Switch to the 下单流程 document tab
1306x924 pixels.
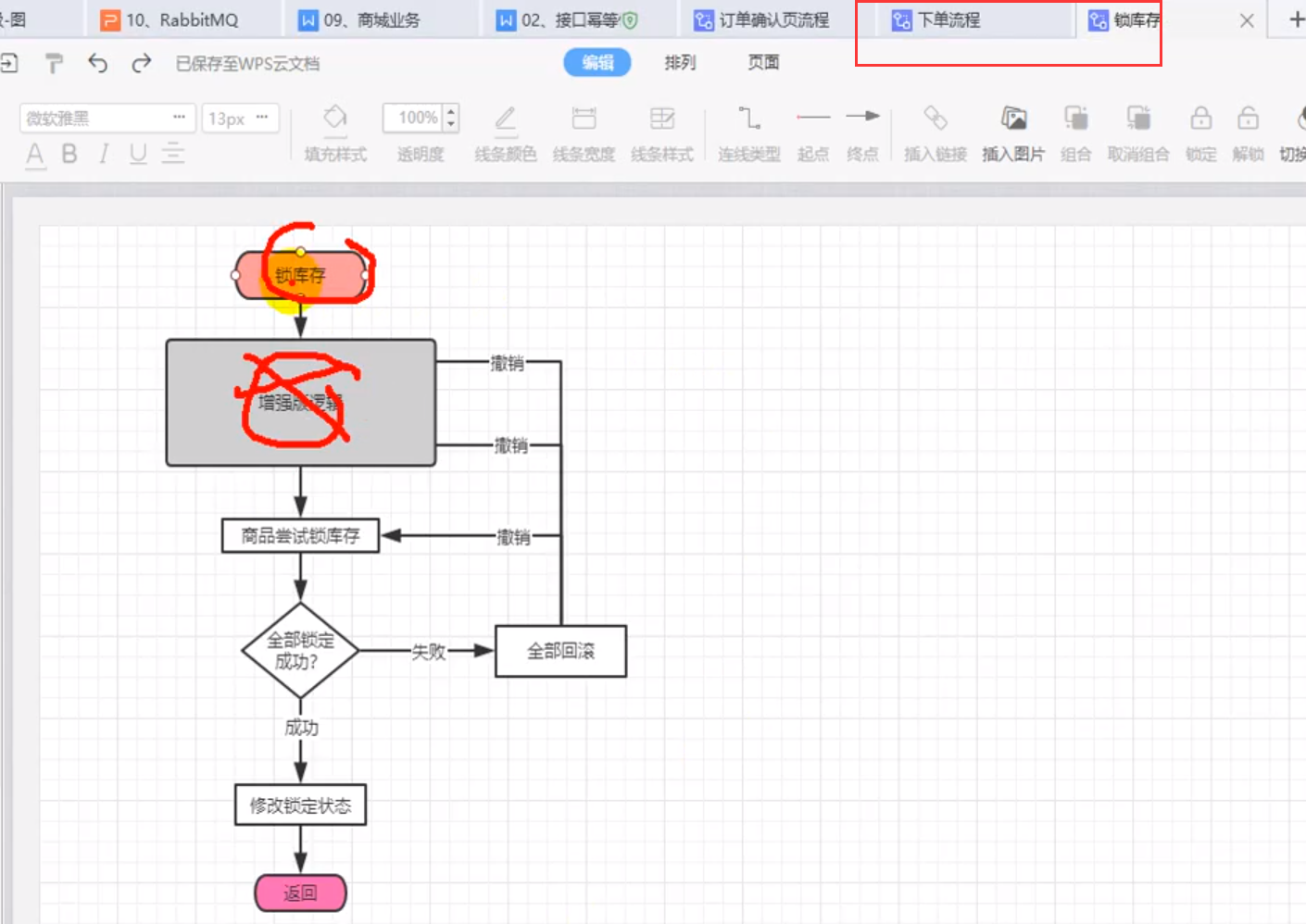tap(948, 20)
